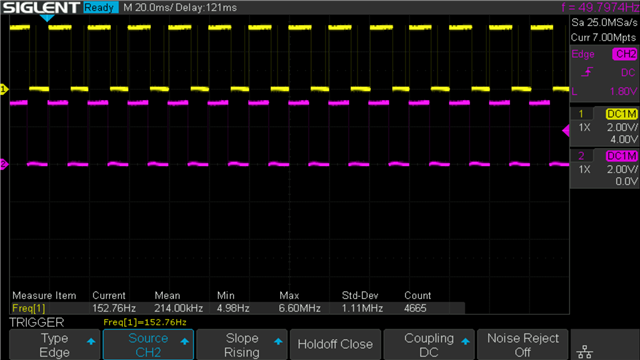Click the M 20.0ms timebase readout
The image size is (640, 360).
(149, 7)
